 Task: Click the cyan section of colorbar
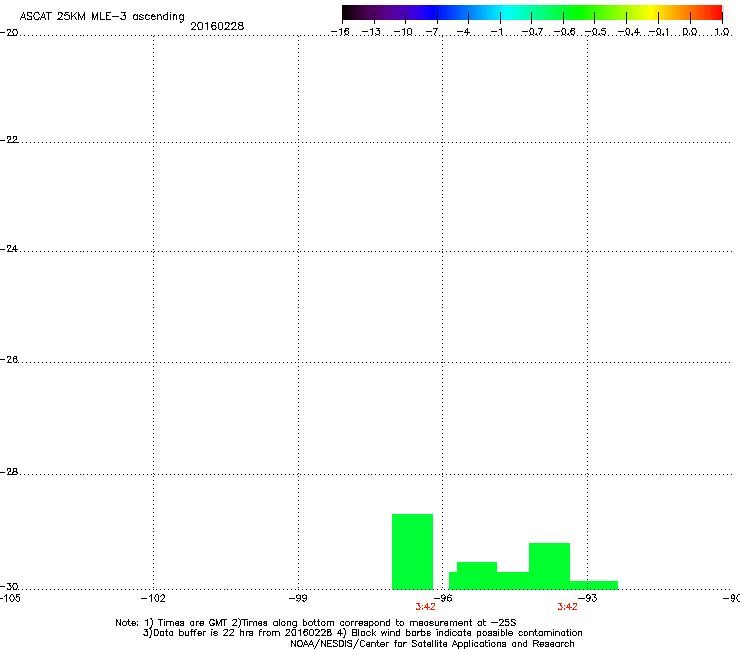(x=505, y=13)
